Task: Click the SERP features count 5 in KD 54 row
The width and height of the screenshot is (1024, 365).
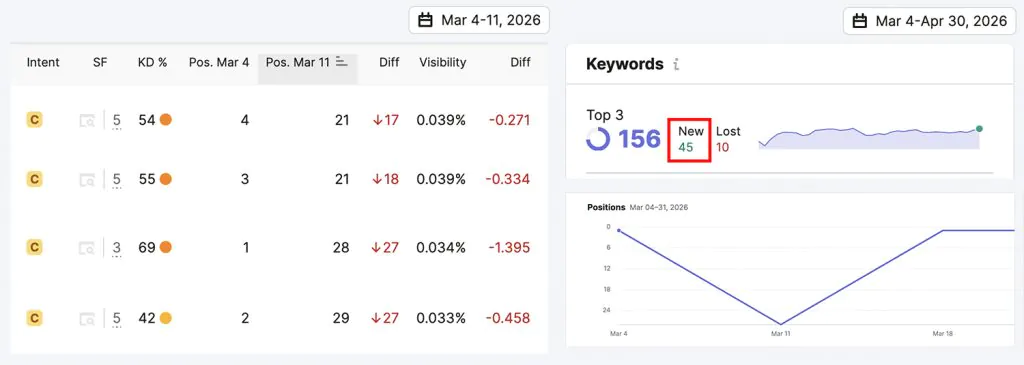Action: (117, 121)
